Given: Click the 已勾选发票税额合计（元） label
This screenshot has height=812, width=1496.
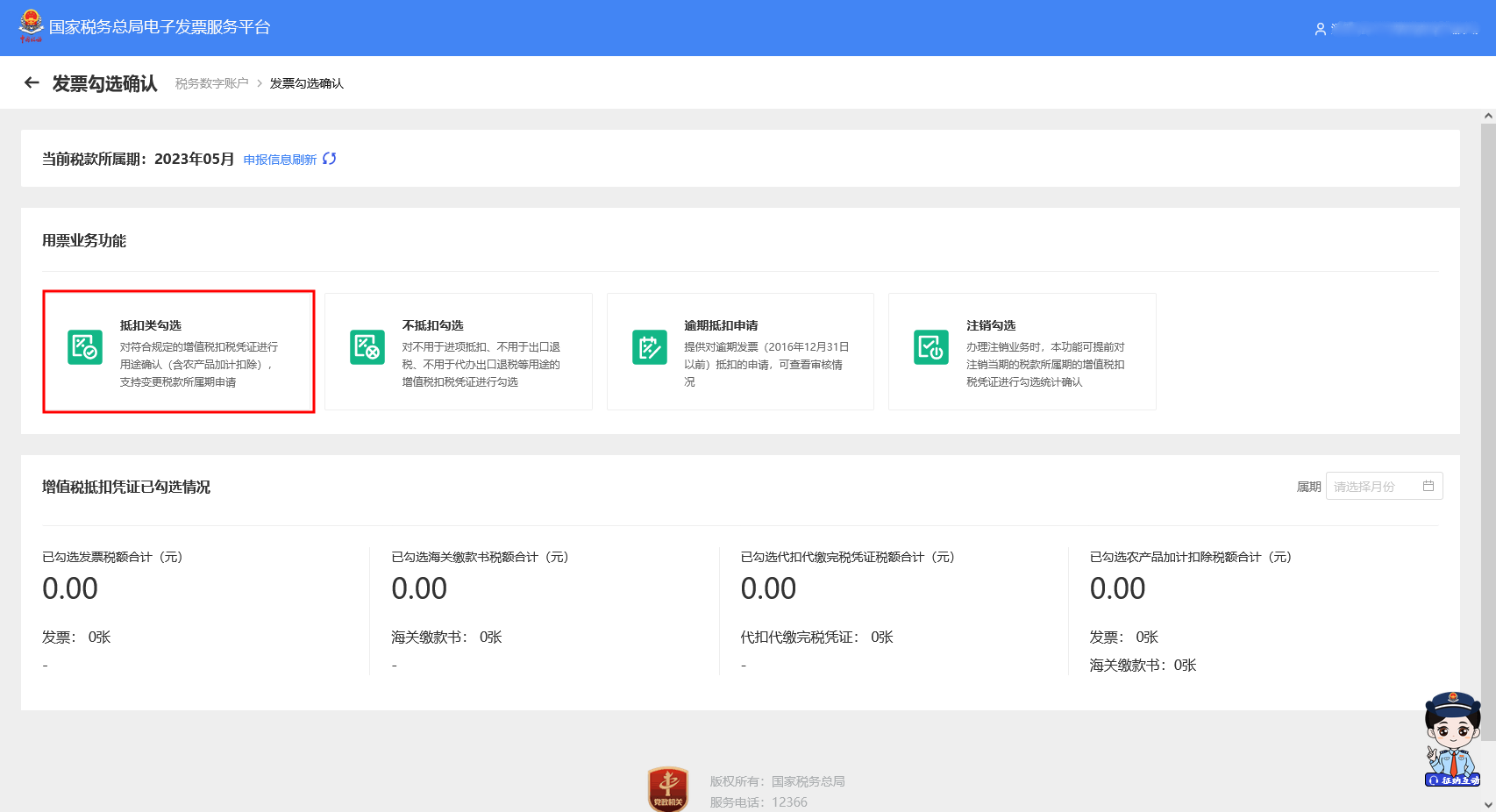Looking at the screenshot, I should coord(112,557).
